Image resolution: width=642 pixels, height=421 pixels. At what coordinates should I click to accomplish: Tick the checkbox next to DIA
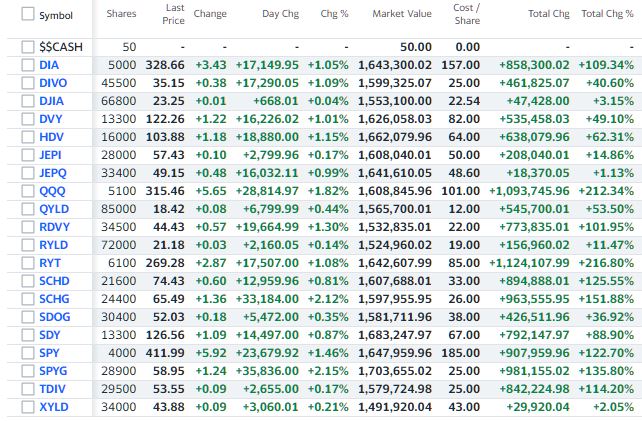[x=27, y=64]
